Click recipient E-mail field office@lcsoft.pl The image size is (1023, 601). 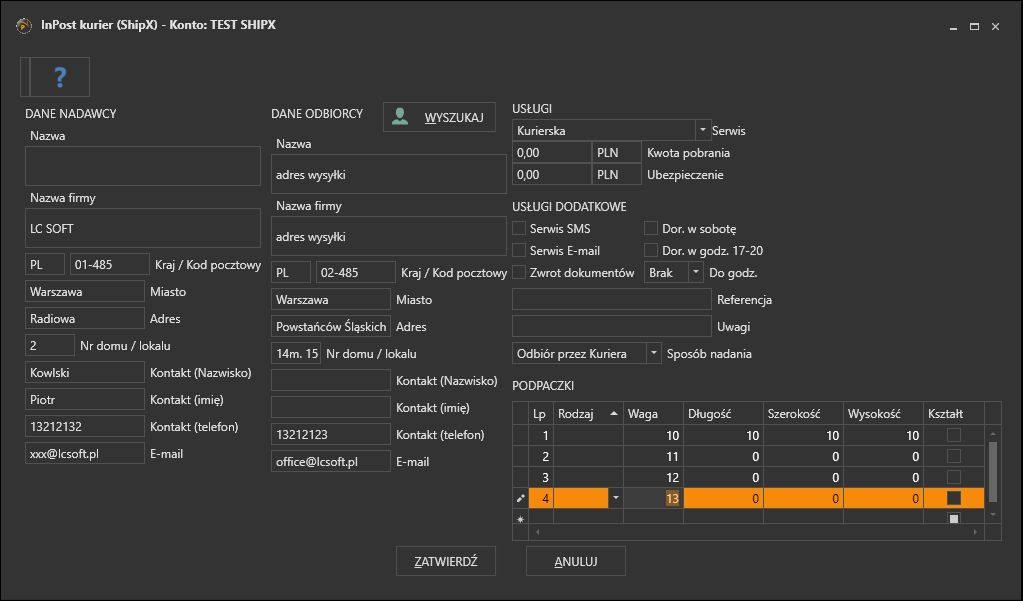[331, 461]
